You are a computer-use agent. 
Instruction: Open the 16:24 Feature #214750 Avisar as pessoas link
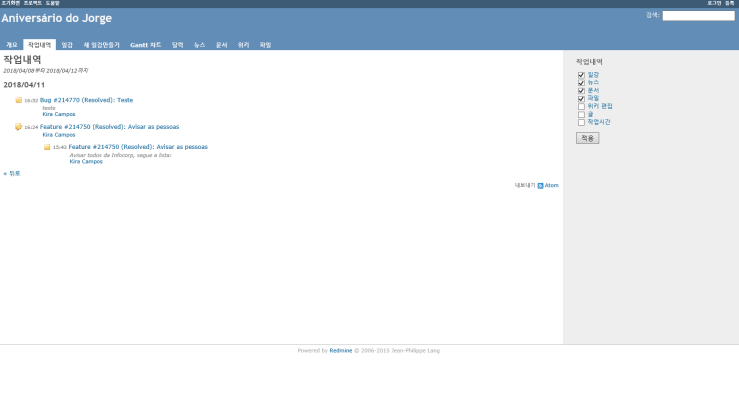[109, 127]
